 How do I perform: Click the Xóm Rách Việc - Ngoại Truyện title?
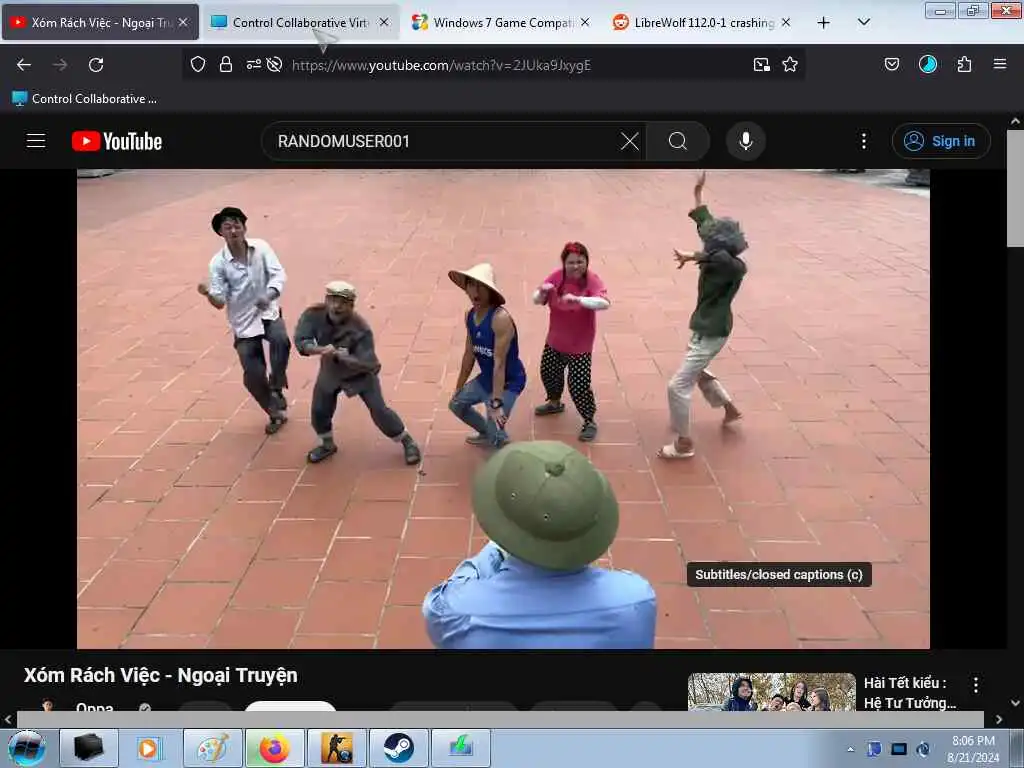(161, 675)
